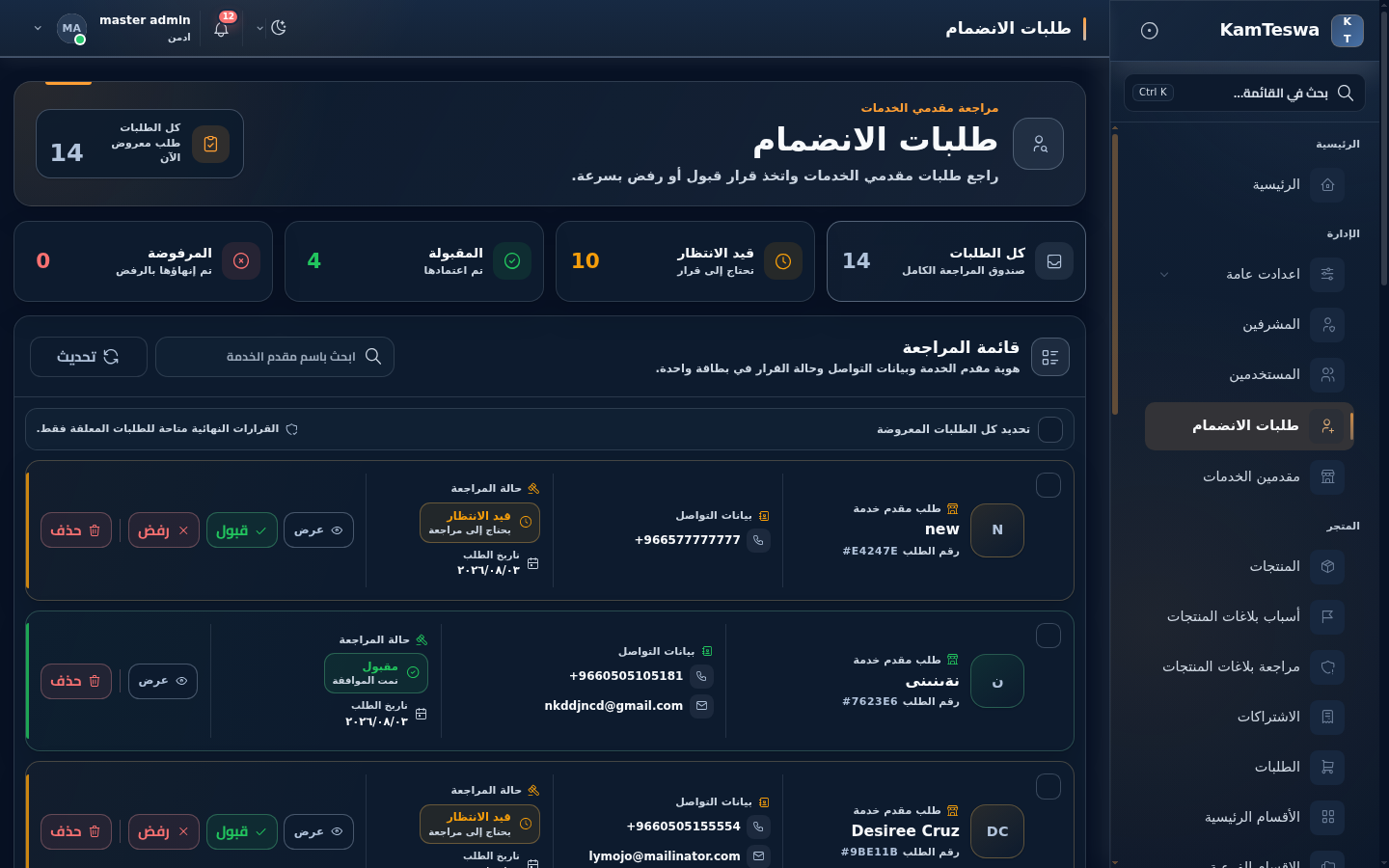Filter by كل الطلبات stat card

tap(956, 261)
